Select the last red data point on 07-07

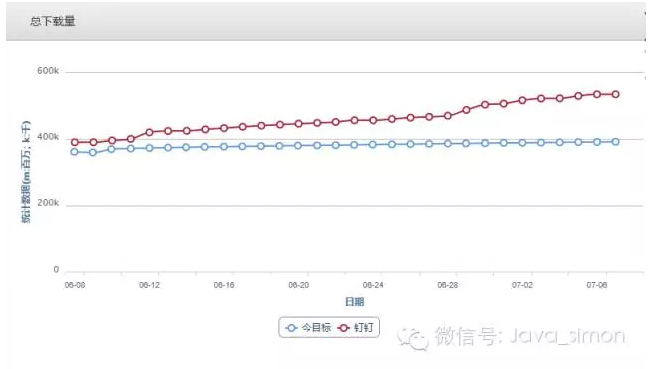pos(616,95)
